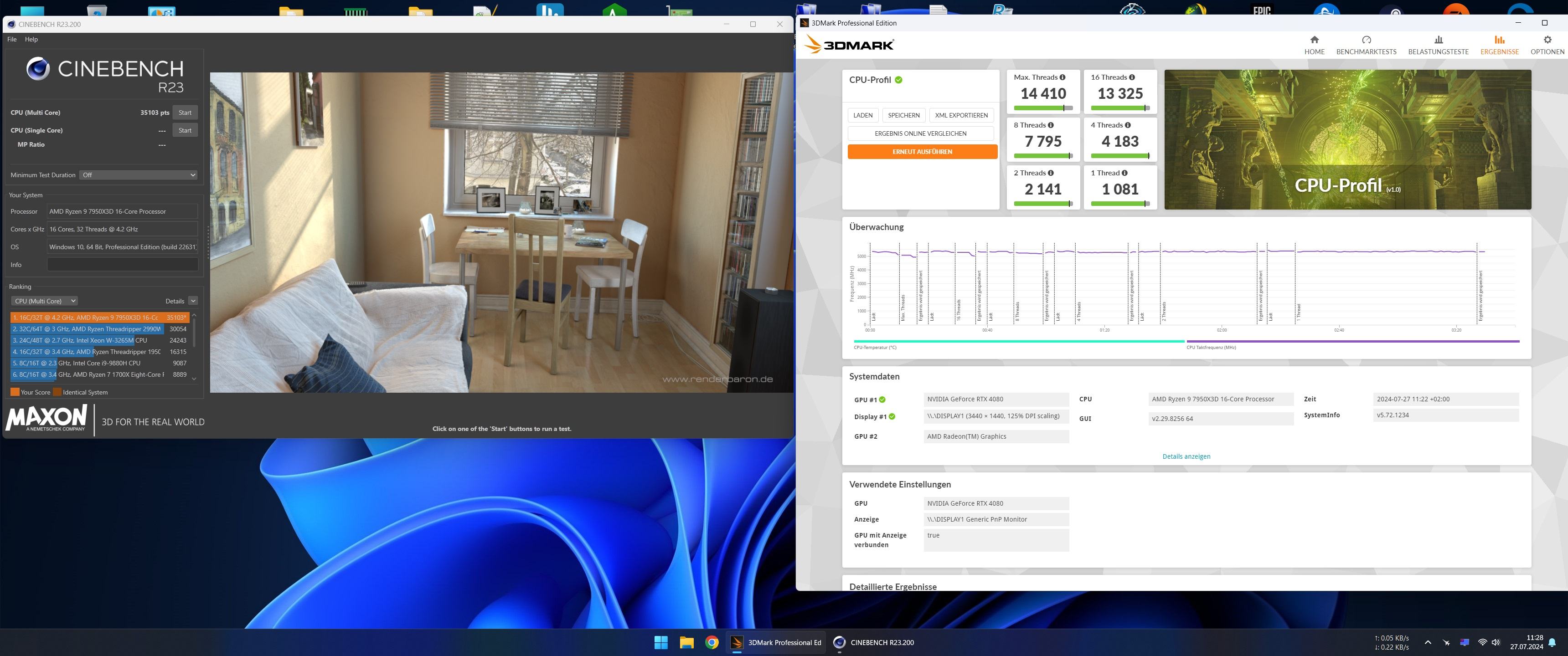Select ranking row Threadripper 1950
Viewport: 1568px width, 656px height.
(x=100, y=352)
